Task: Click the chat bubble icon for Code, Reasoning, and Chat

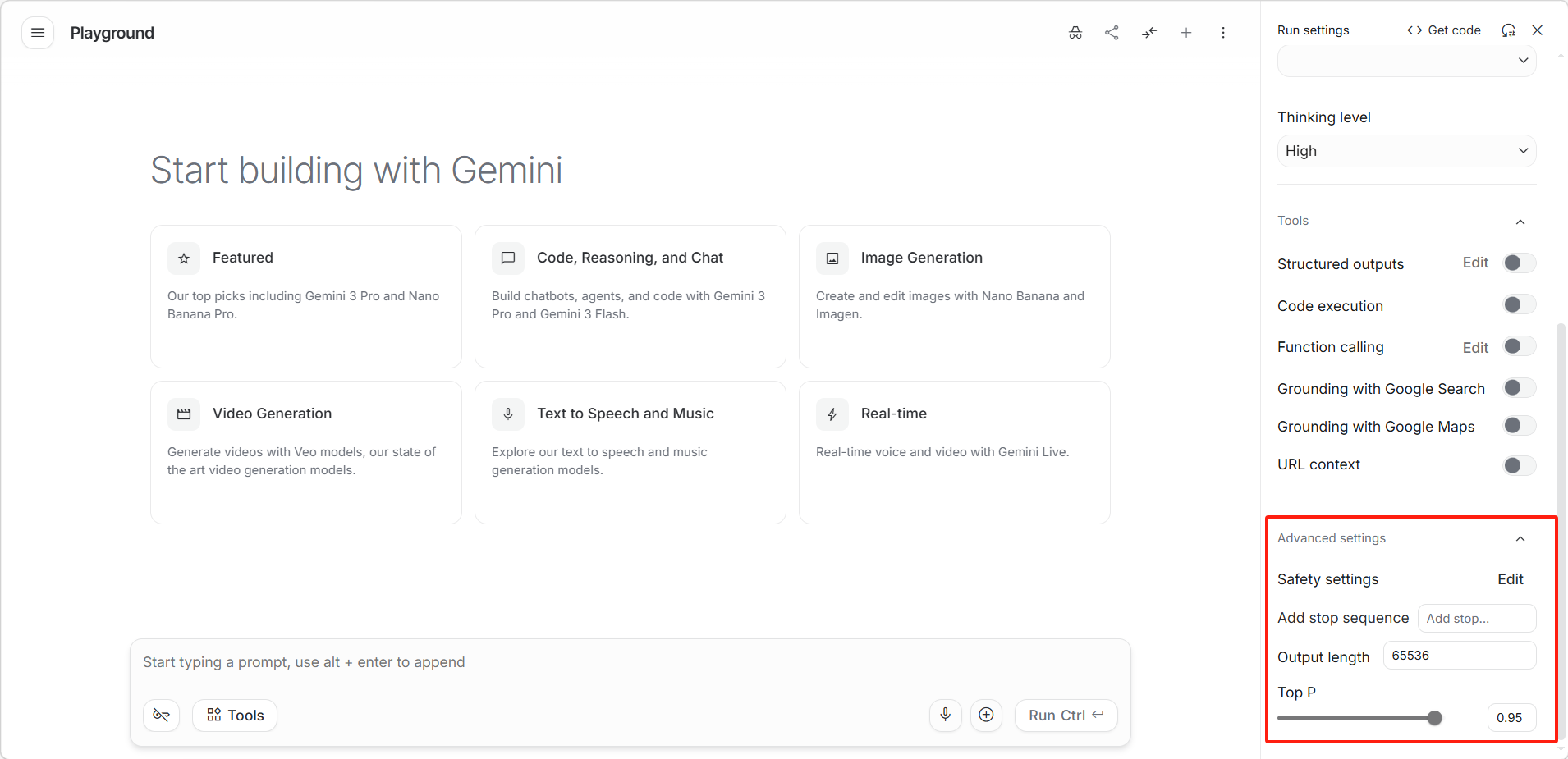Action: (508, 258)
